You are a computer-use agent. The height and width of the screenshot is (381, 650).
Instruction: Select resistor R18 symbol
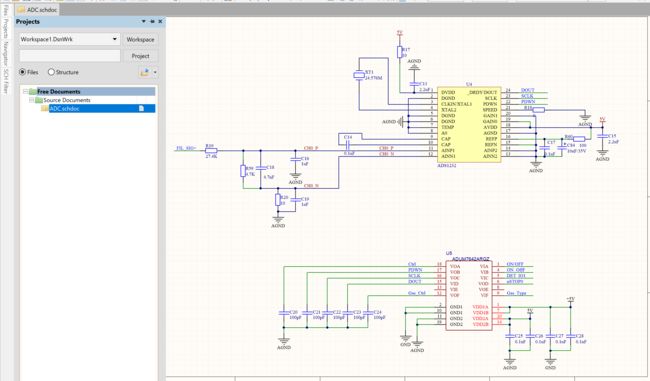[538, 109]
